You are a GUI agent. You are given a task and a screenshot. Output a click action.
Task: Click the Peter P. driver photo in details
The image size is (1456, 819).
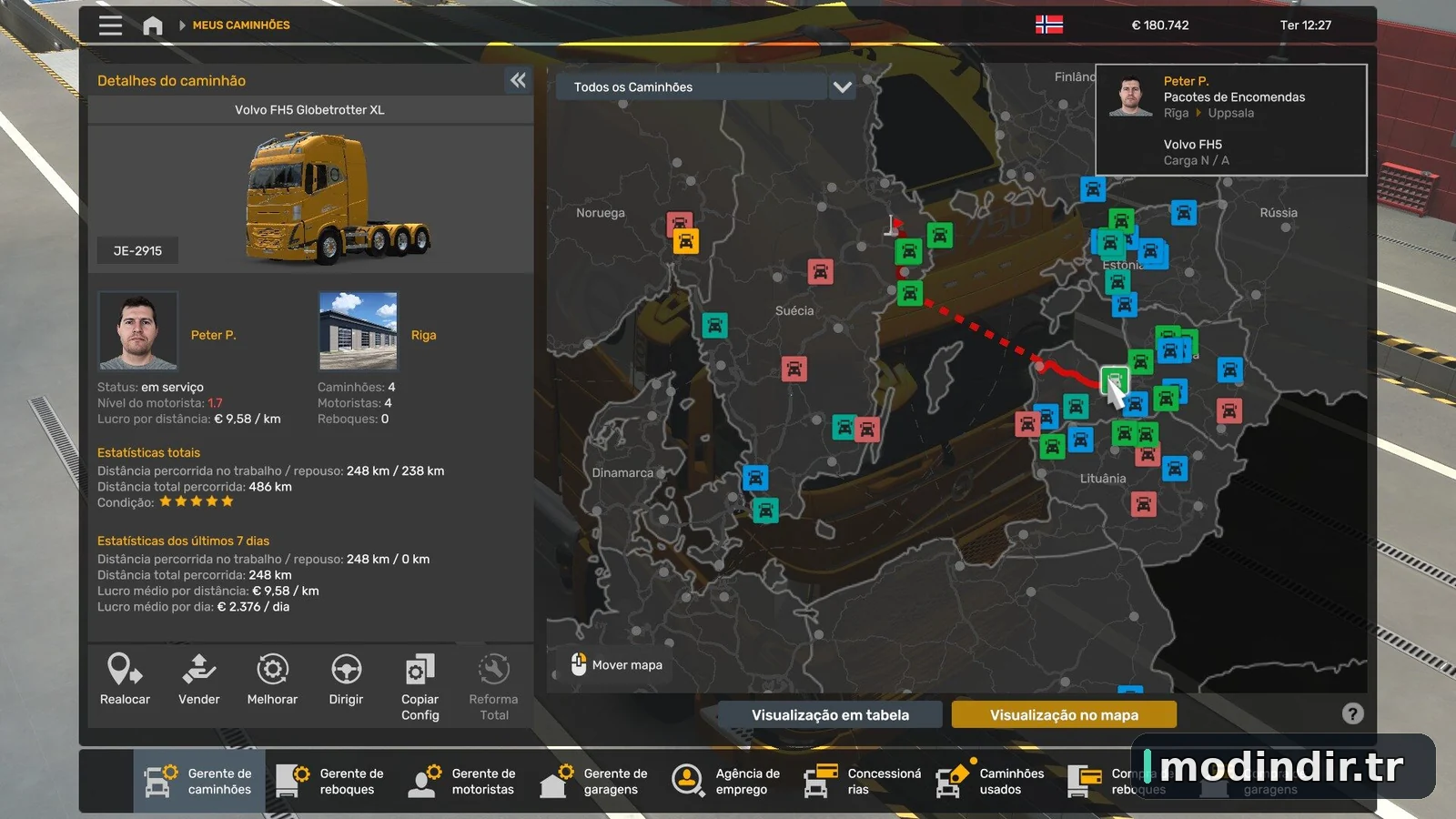[x=137, y=331]
